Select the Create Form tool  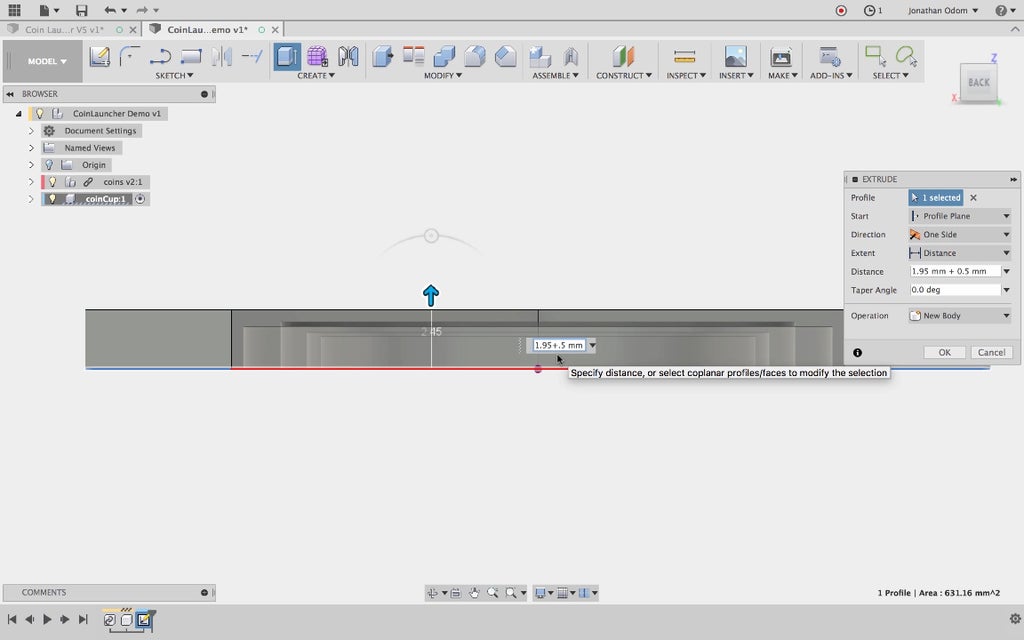(x=317, y=56)
